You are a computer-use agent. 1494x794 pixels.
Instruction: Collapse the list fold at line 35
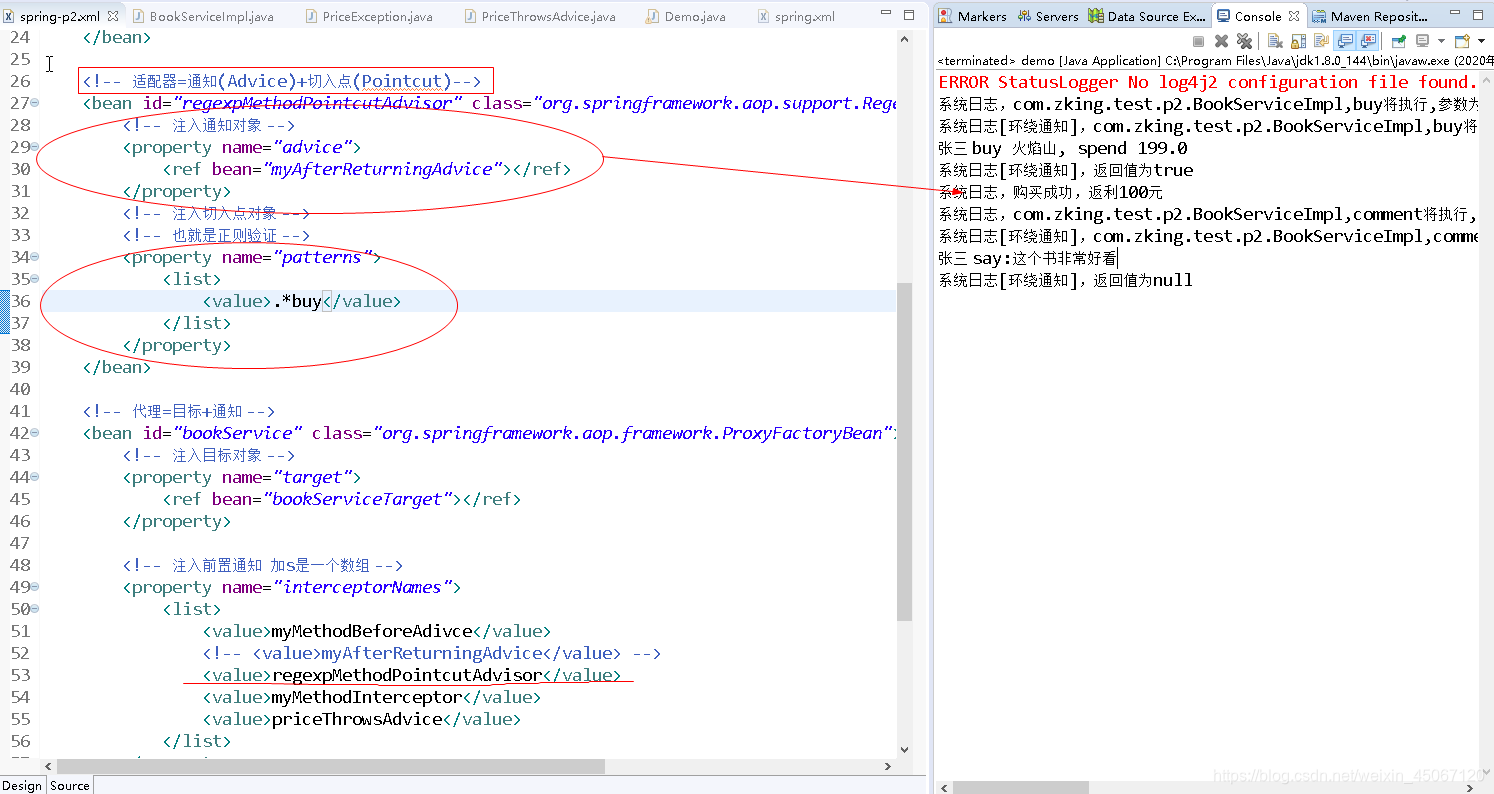tap(35, 279)
